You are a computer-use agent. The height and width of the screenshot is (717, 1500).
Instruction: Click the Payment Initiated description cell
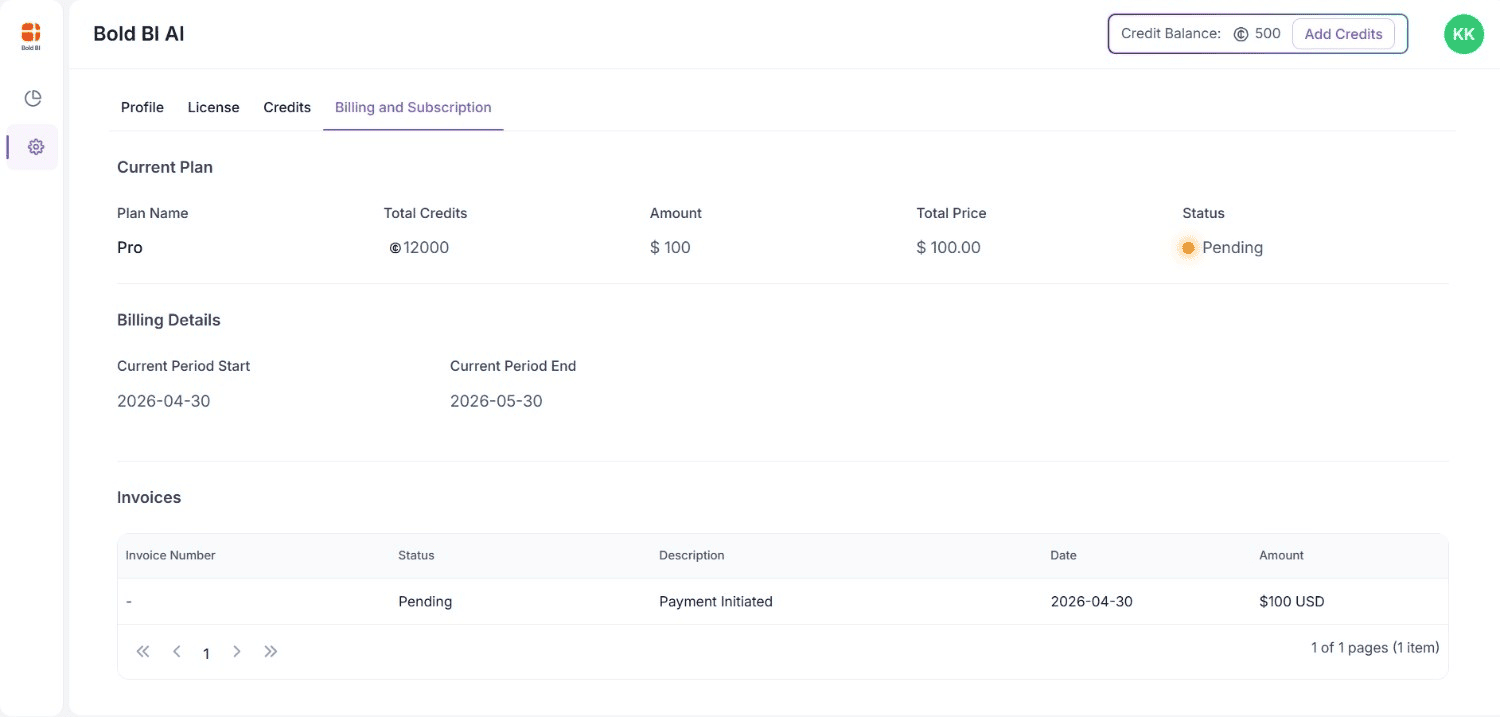(x=716, y=602)
